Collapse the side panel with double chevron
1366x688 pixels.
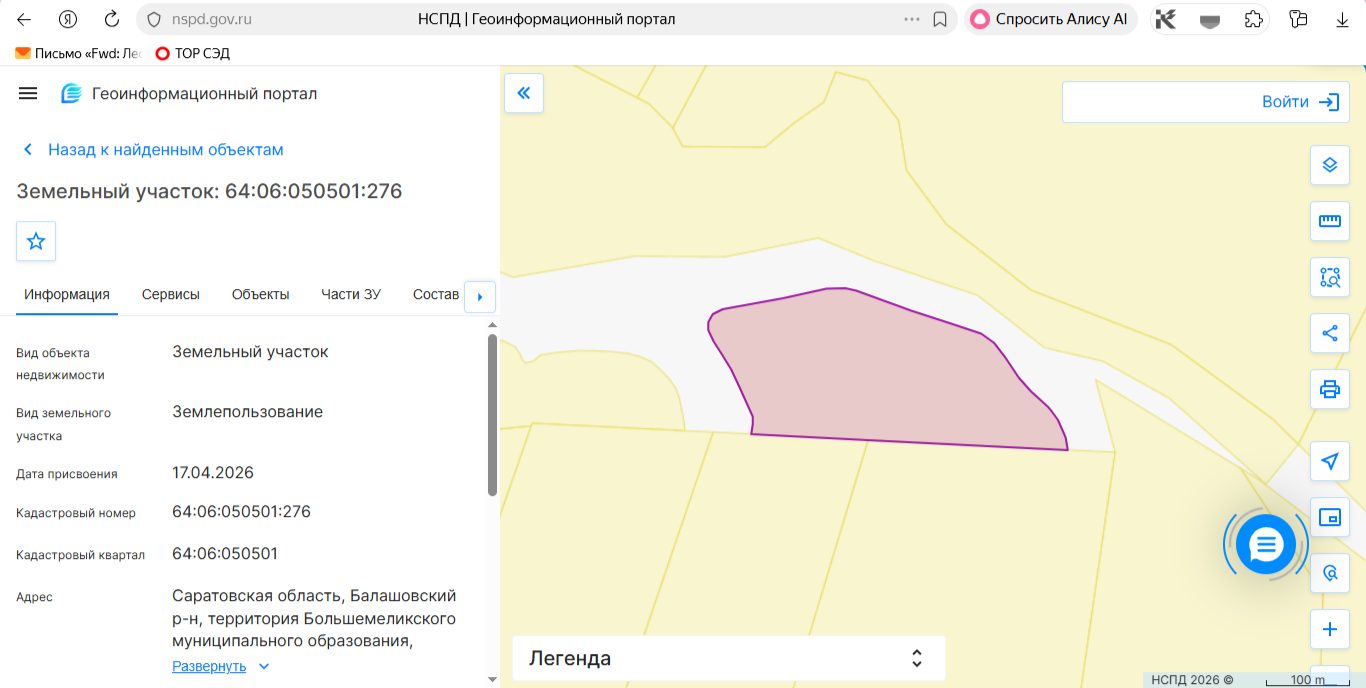[x=524, y=93]
